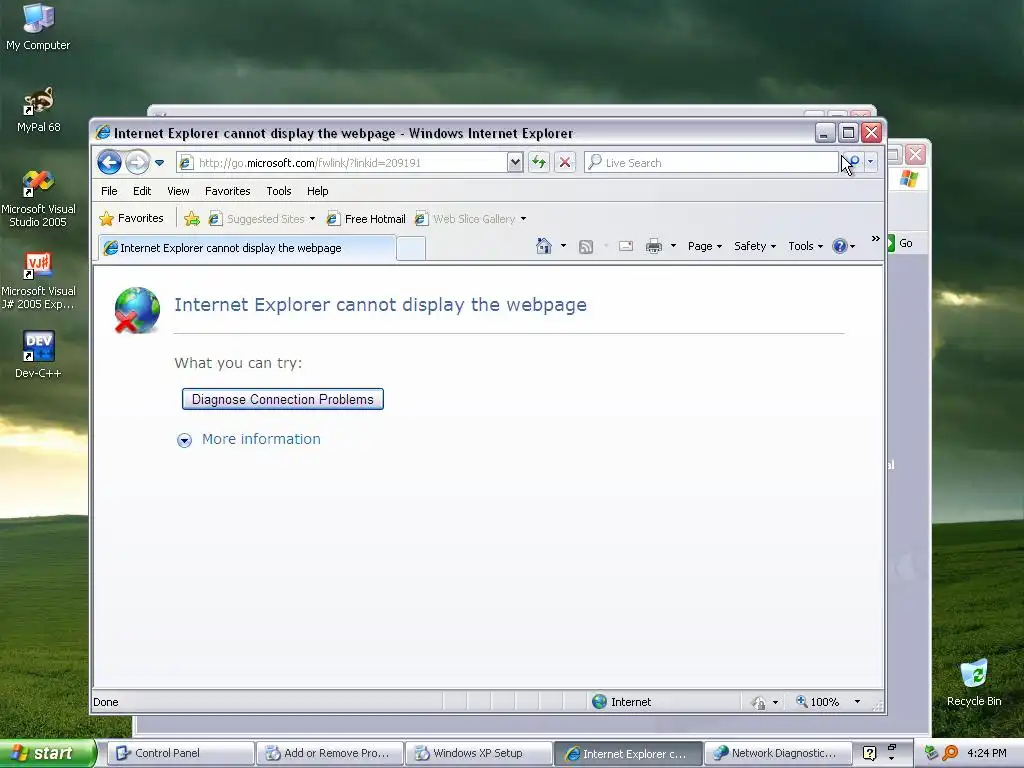This screenshot has width=1024, height=768.
Task: Click the Help question mark icon
Action: 840,246
